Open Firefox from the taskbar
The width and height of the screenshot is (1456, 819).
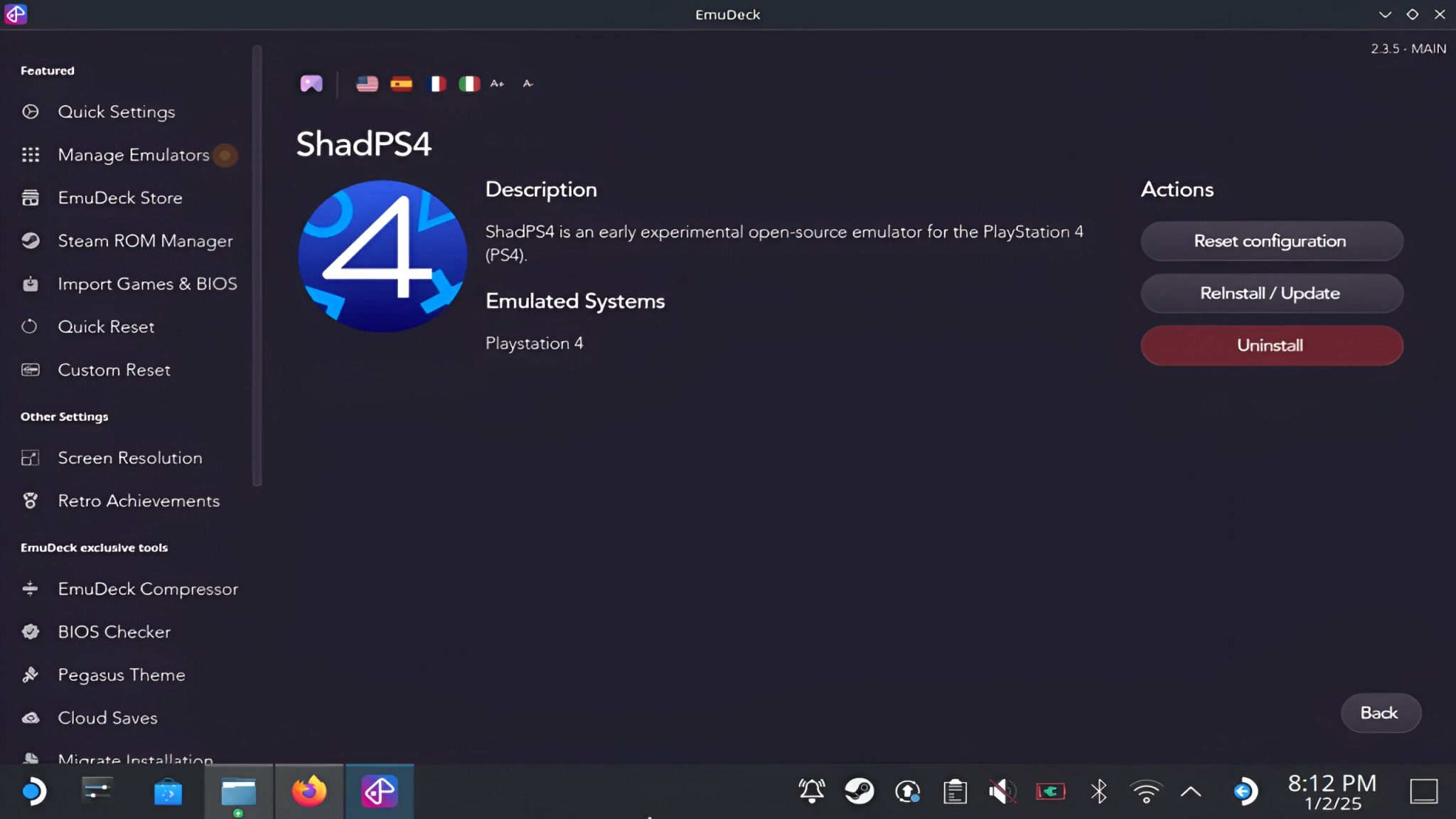[x=309, y=791]
